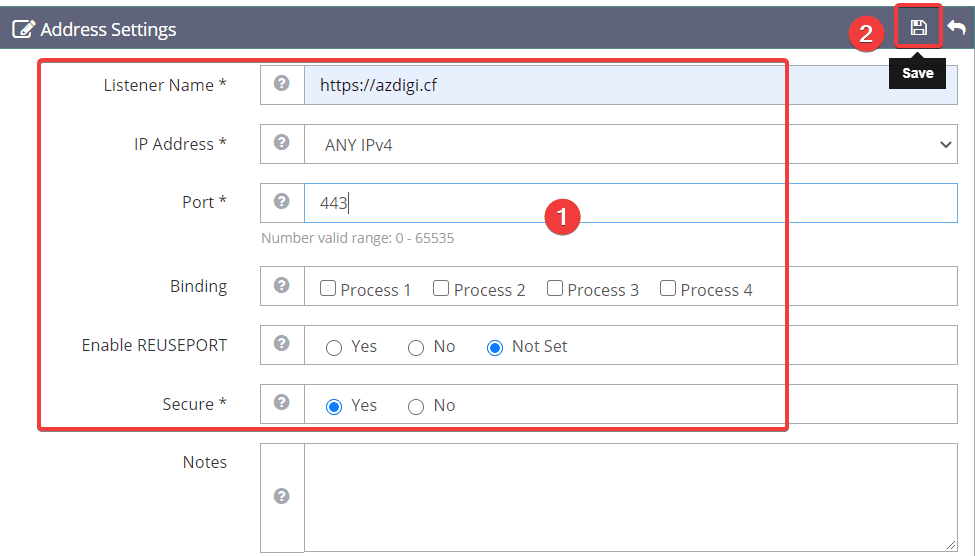Click the back arrow icon in header

coord(957,27)
